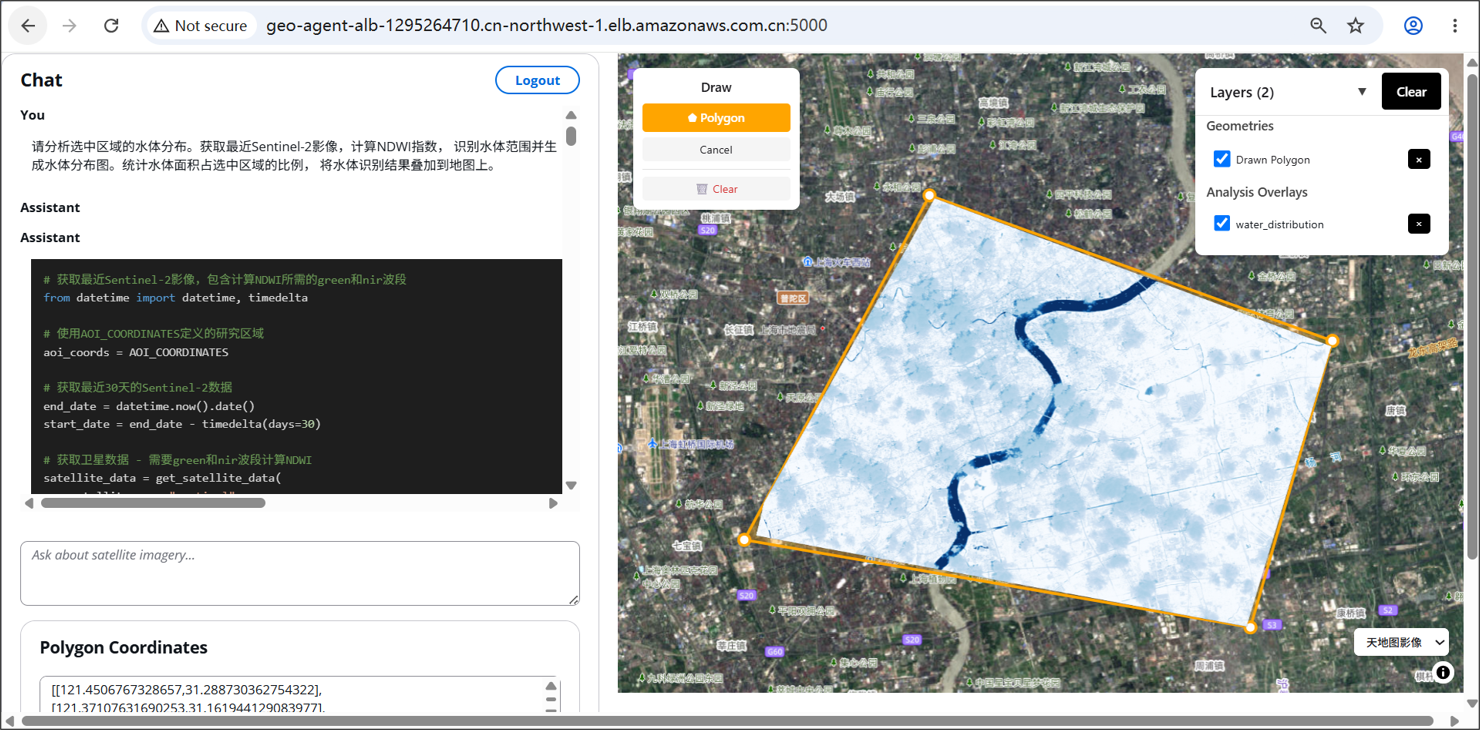Reload the current browser page
Screen dimensions: 1480x730
pos(111,26)
